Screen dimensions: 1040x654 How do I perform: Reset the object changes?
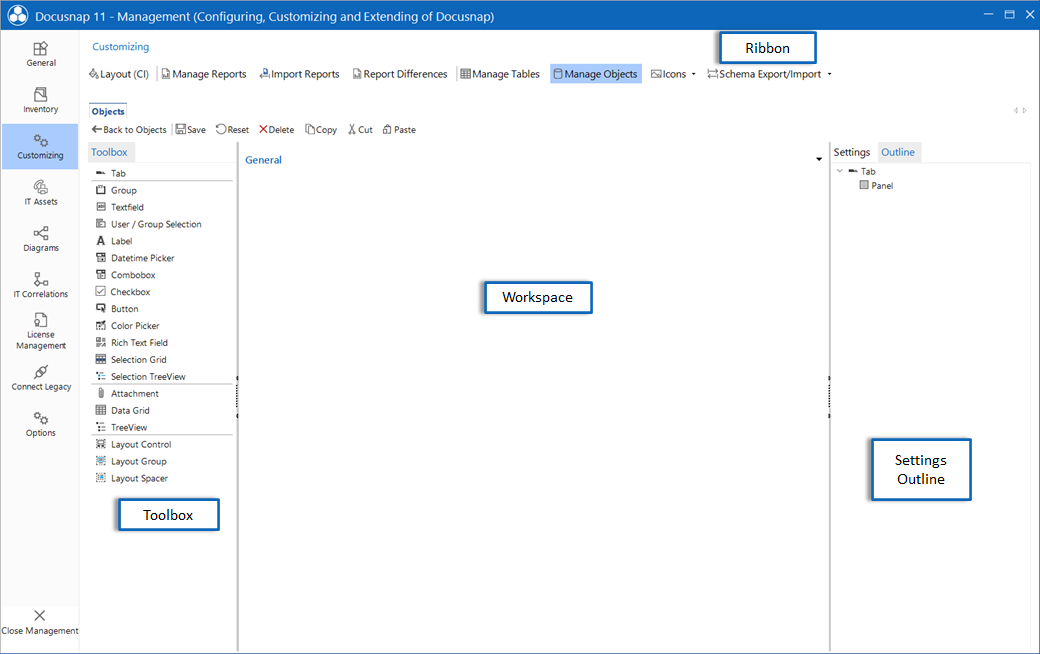tap(232, 129)
